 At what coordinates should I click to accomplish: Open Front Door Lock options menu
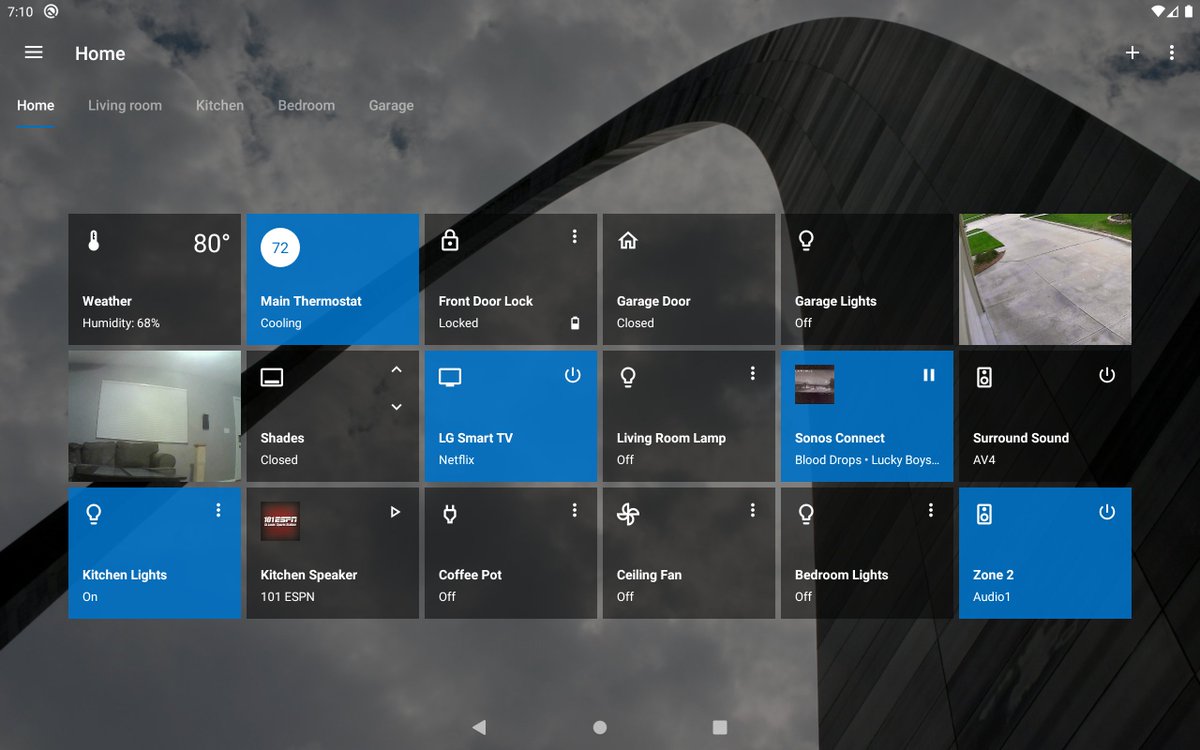point(575,237)
